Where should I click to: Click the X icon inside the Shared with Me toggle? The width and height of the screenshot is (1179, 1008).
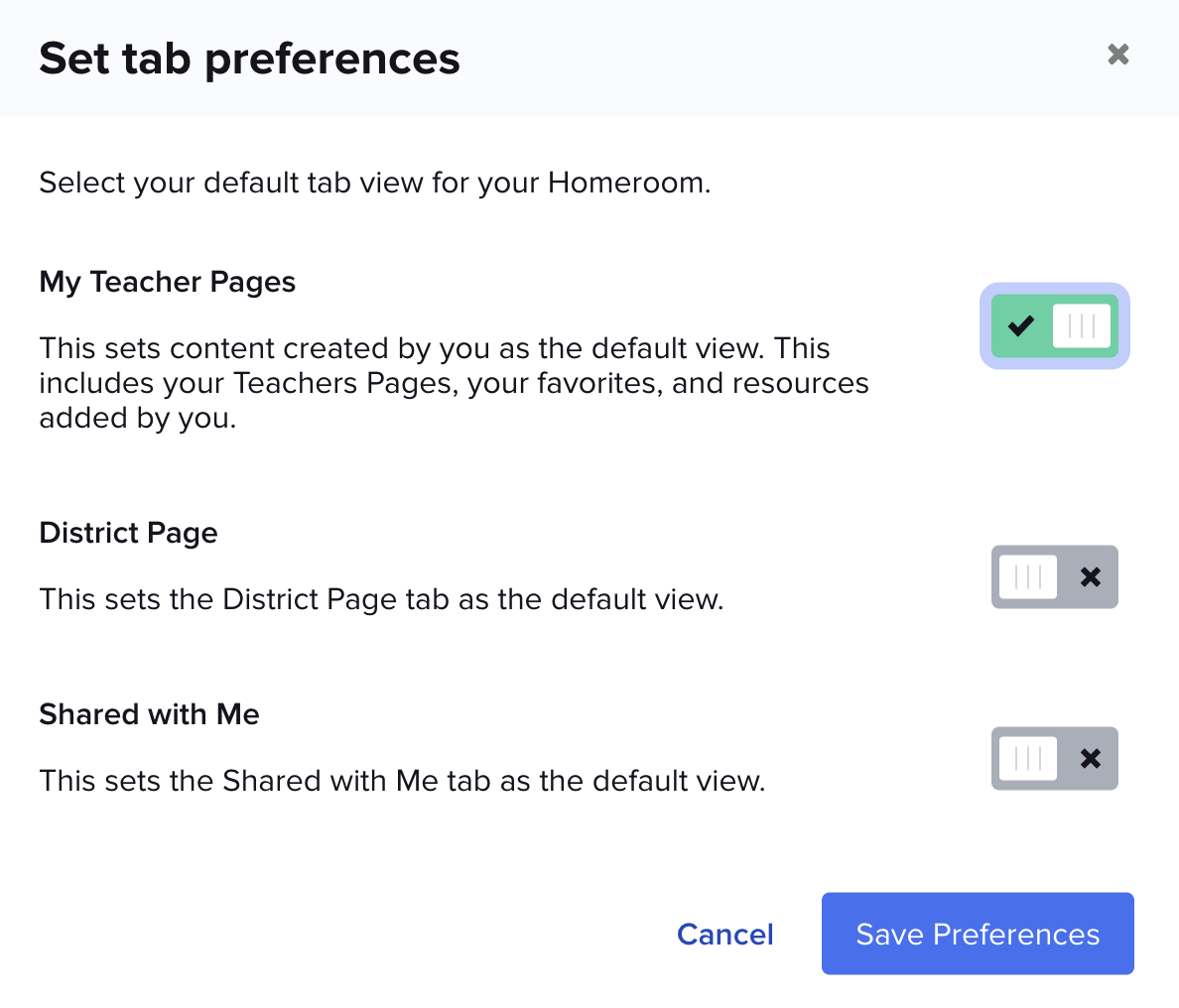click(1089, 758)
